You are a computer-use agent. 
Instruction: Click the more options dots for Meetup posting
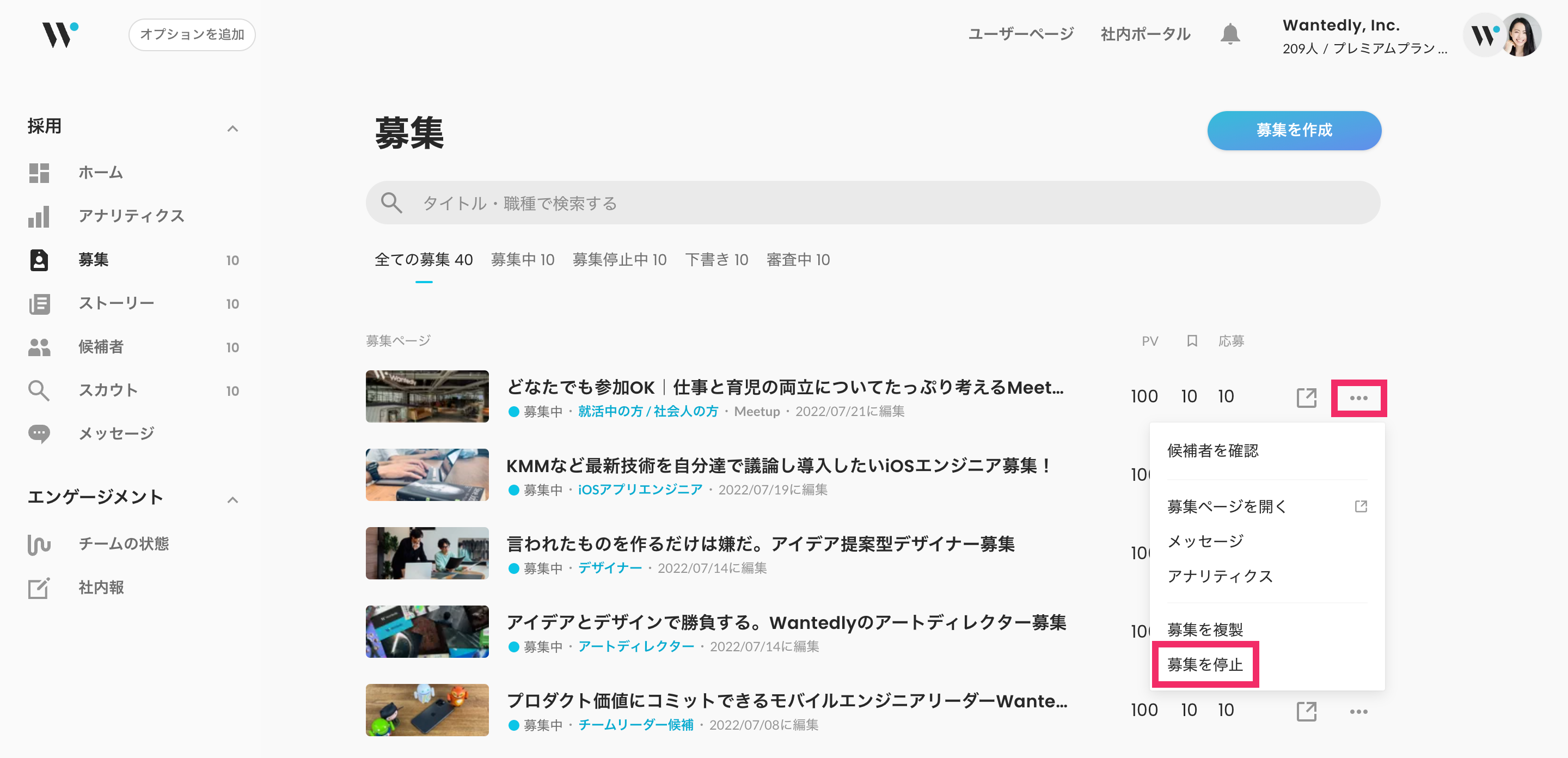1358,398
